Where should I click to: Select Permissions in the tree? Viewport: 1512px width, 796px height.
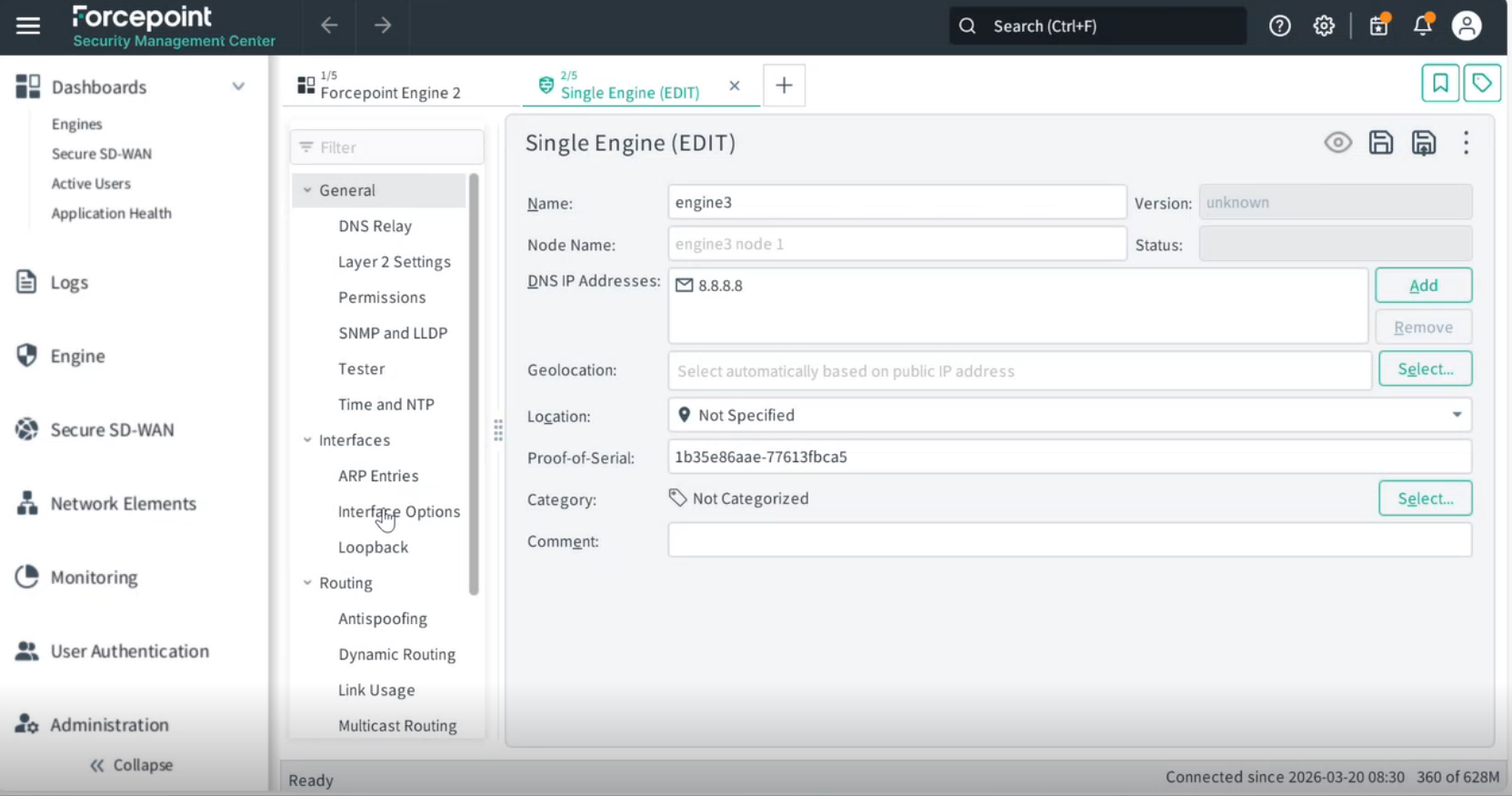click(x=382, y=297)
